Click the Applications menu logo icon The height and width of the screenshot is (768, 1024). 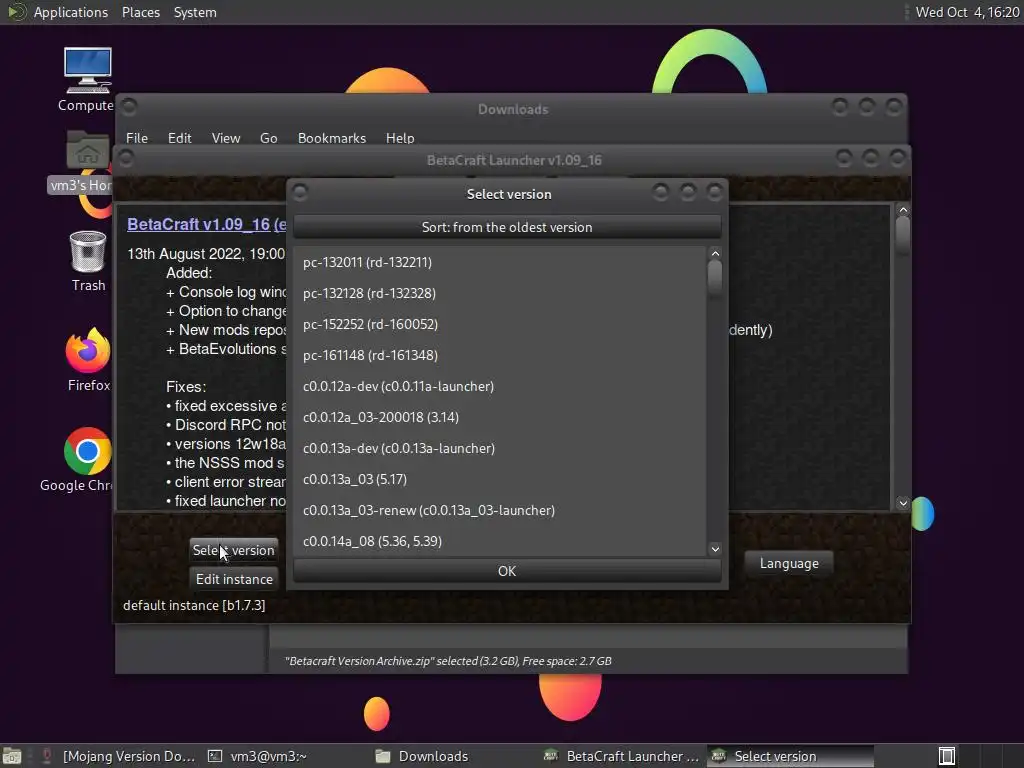[x=16, y=12]
